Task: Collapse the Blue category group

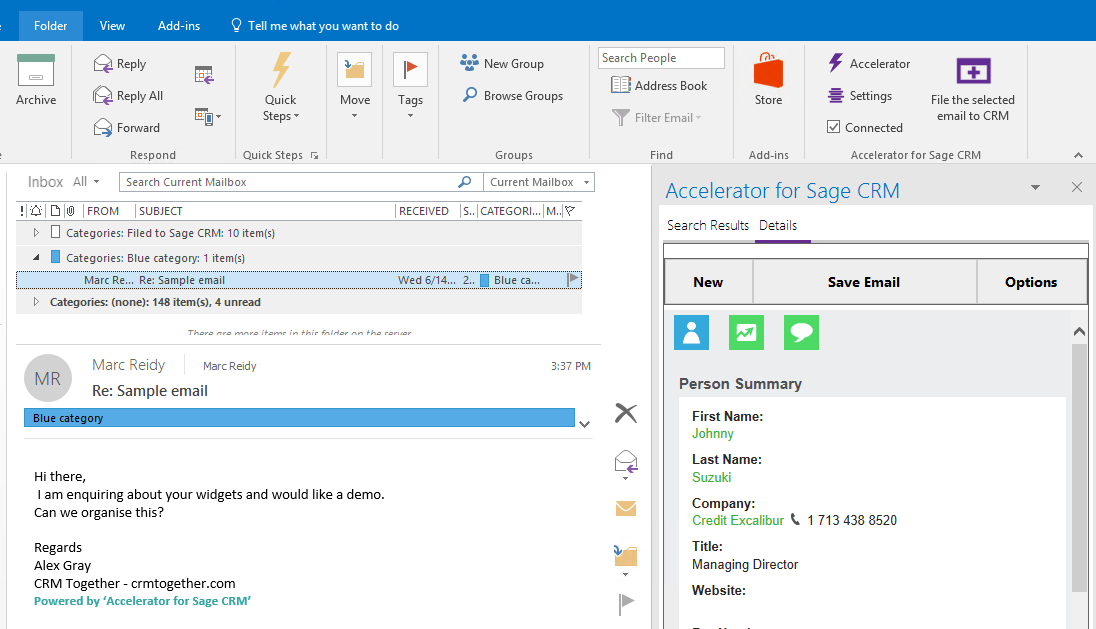Action: (36, 258)
